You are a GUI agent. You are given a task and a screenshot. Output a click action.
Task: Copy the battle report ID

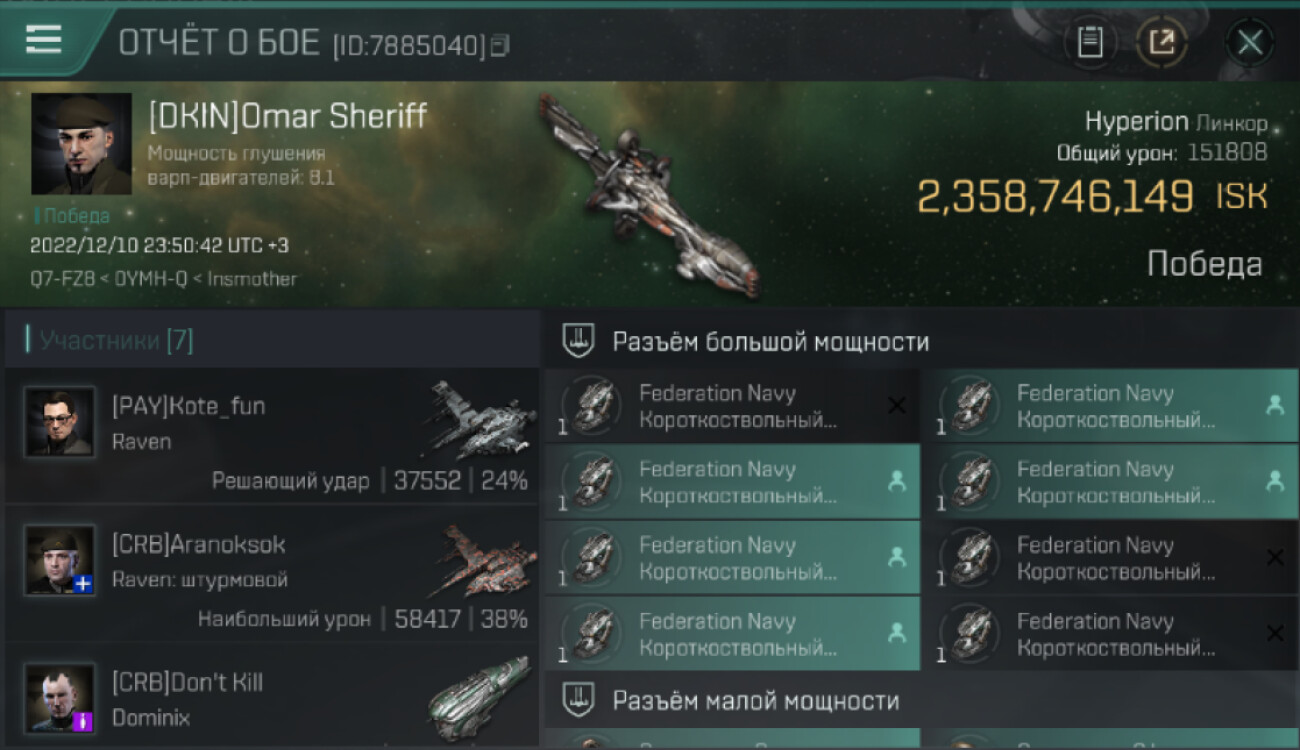coord(500,45)
